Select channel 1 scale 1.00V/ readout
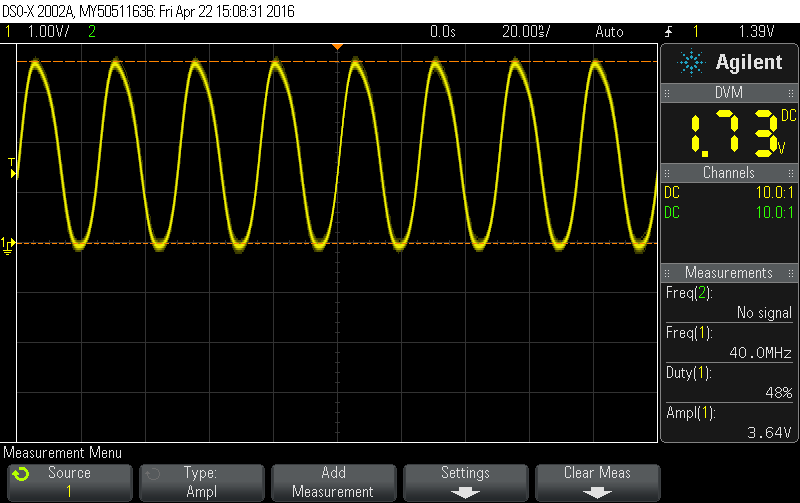Viewport: 800px width, 503px height. pyautogui.click(x=48, y=32)
